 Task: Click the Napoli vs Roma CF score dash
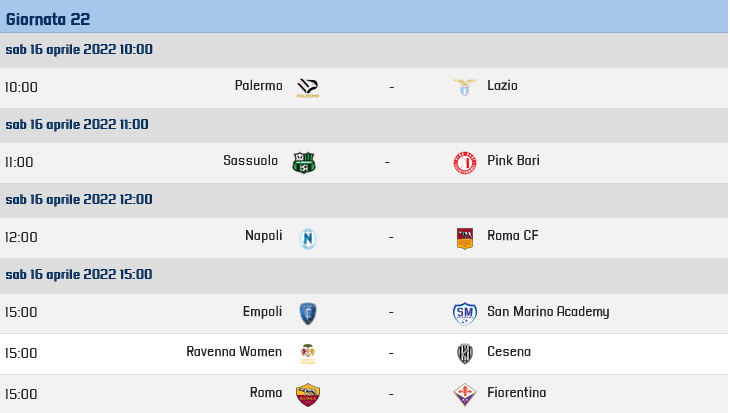click(391, 237)
